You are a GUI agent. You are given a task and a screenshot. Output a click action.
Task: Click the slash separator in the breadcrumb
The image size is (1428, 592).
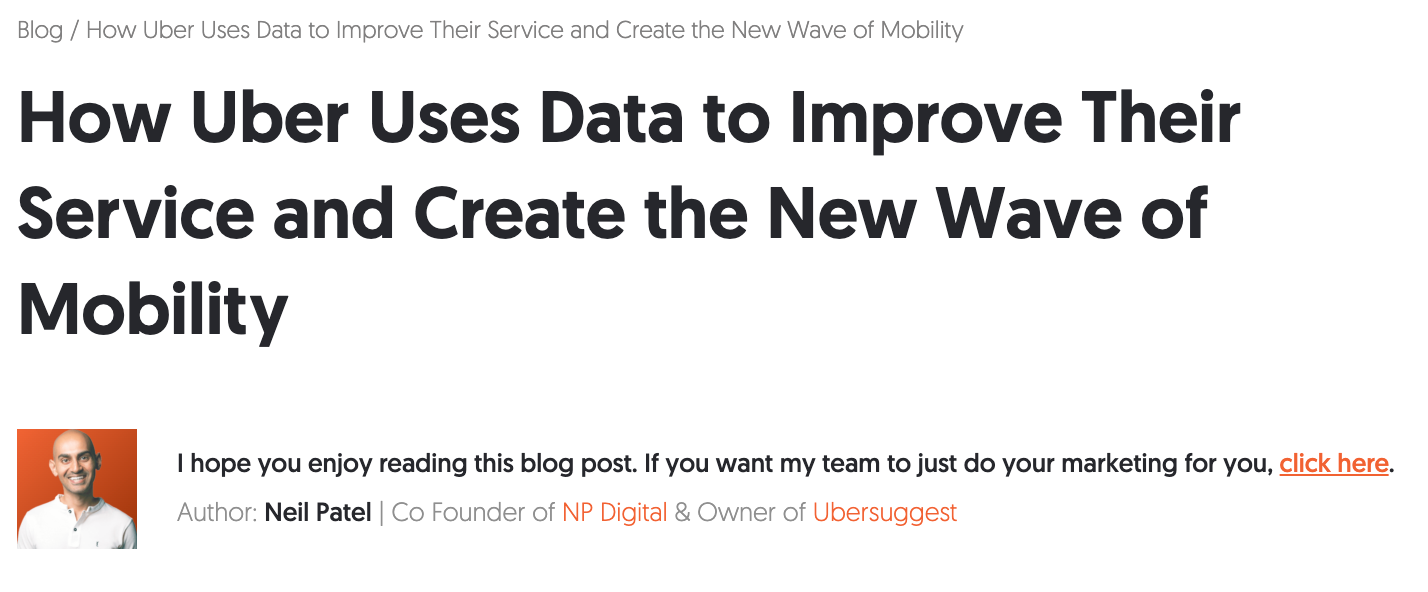coord(75,30)
